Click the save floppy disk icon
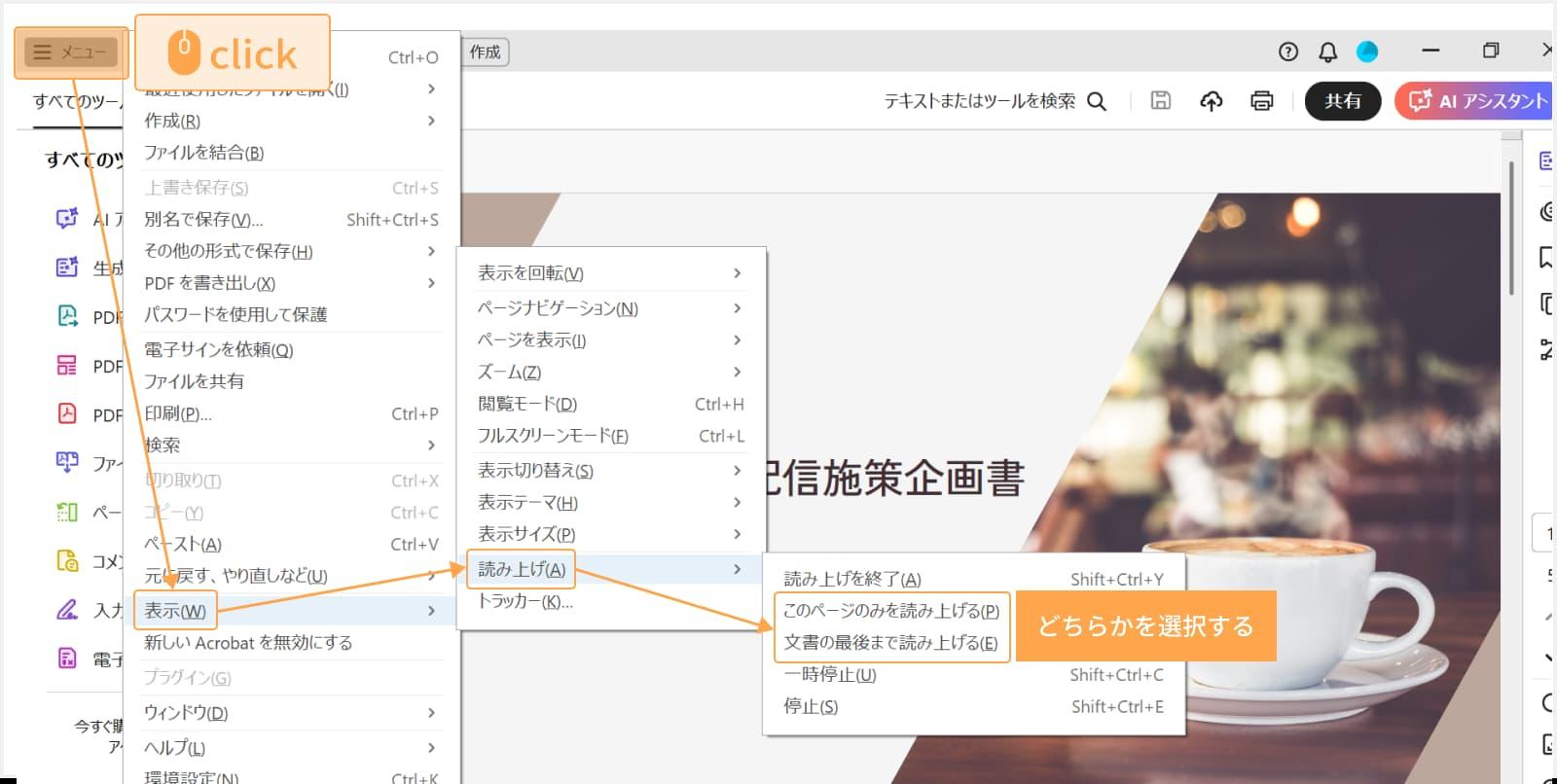The width and height of the screenshot is (1557, 784). 1160,100
